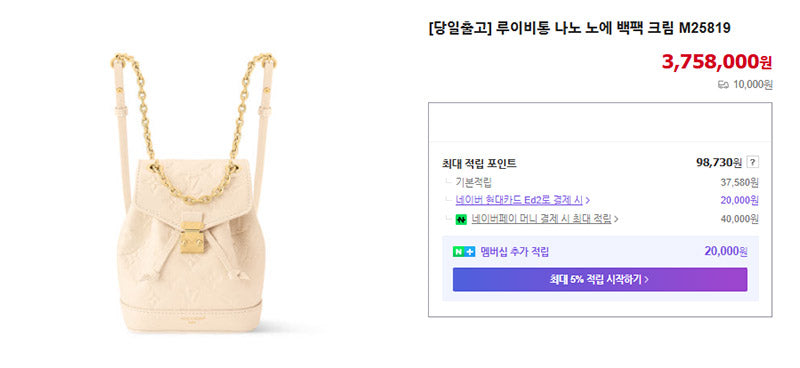Image resolution: width=800 pixels, height=368 pixels.
Task: Click the 기본적립 row label
Action: 473,182
